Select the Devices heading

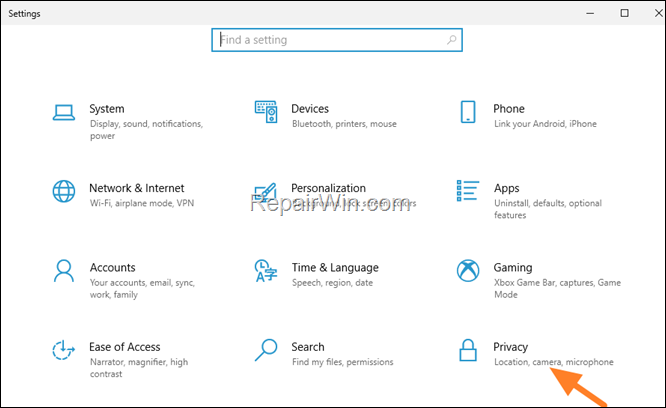(x=310, y=109)
